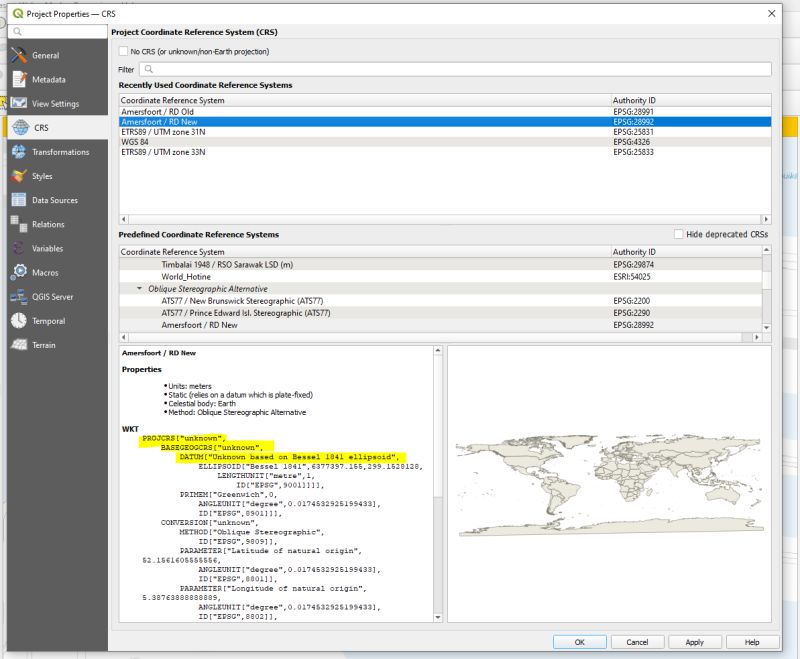Viewport: 800px width, 659px height.
Task: Select WGS 84 in recent list
Action: 445,142
